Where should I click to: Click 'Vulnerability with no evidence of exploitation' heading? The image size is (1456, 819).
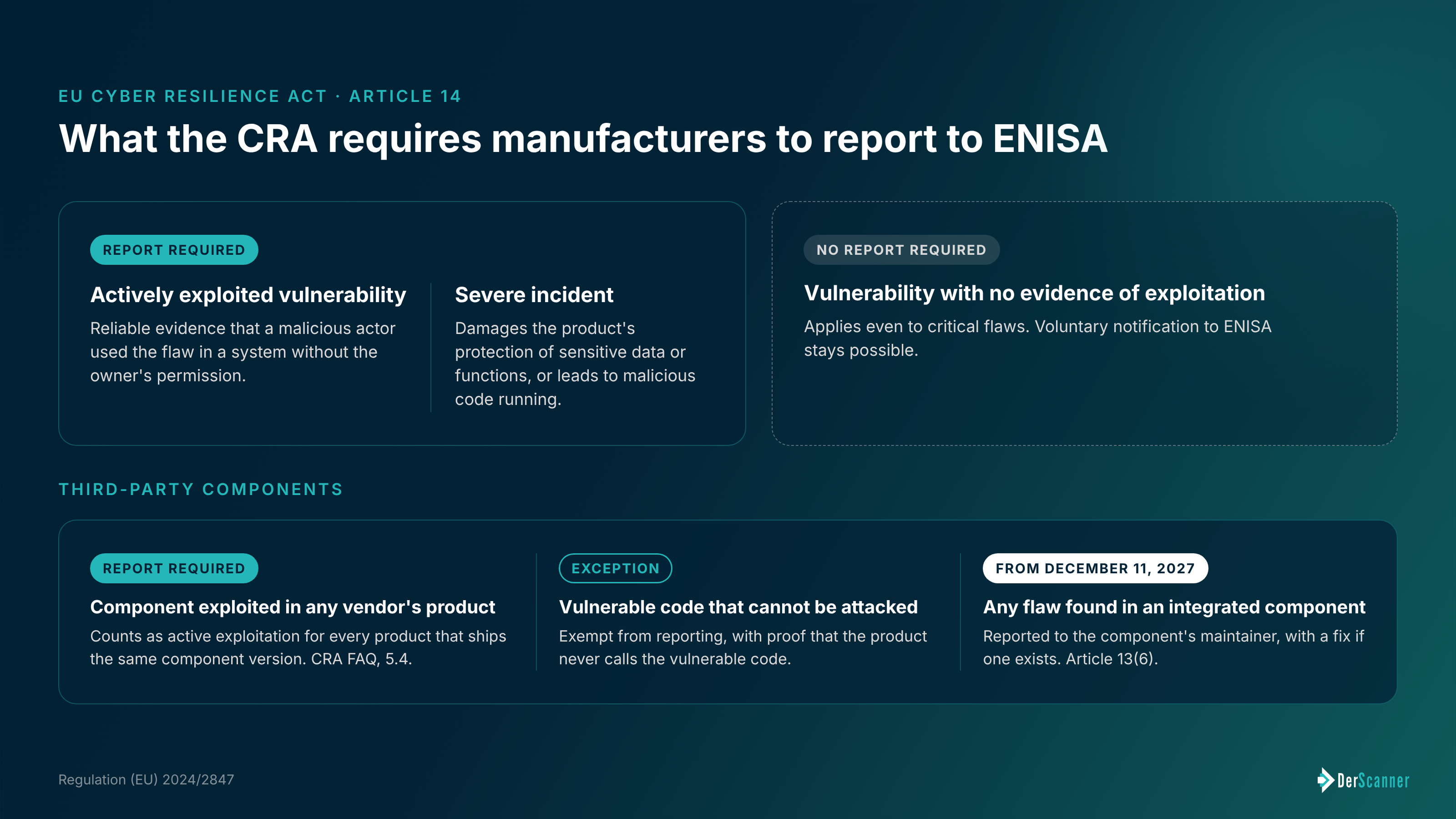(x=1034, y=293)
